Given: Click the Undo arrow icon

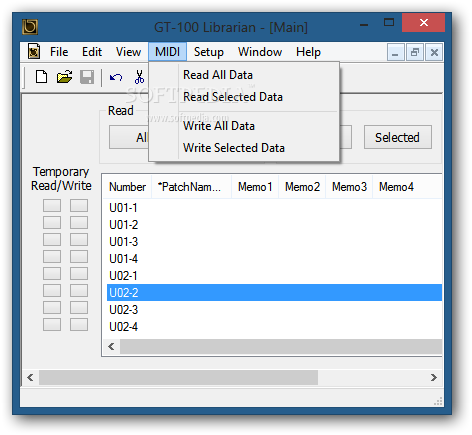Looking at the screenshot, I should coord(116,77).
